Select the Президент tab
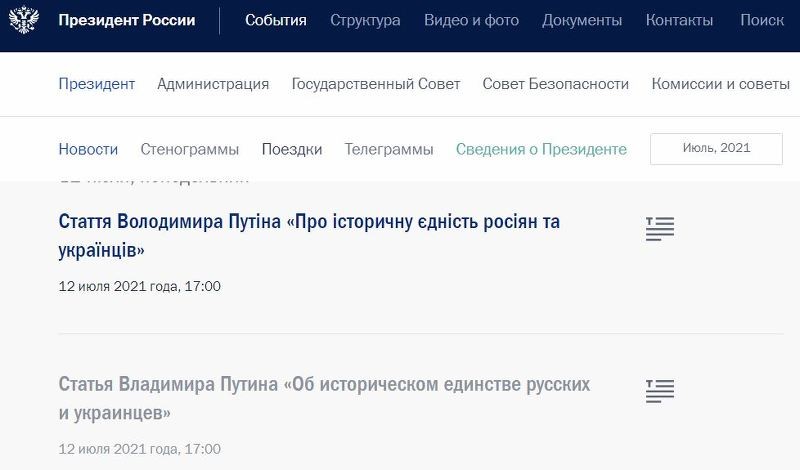The height and width of the screenshot is (470, 800). click(x=96, y=84)
